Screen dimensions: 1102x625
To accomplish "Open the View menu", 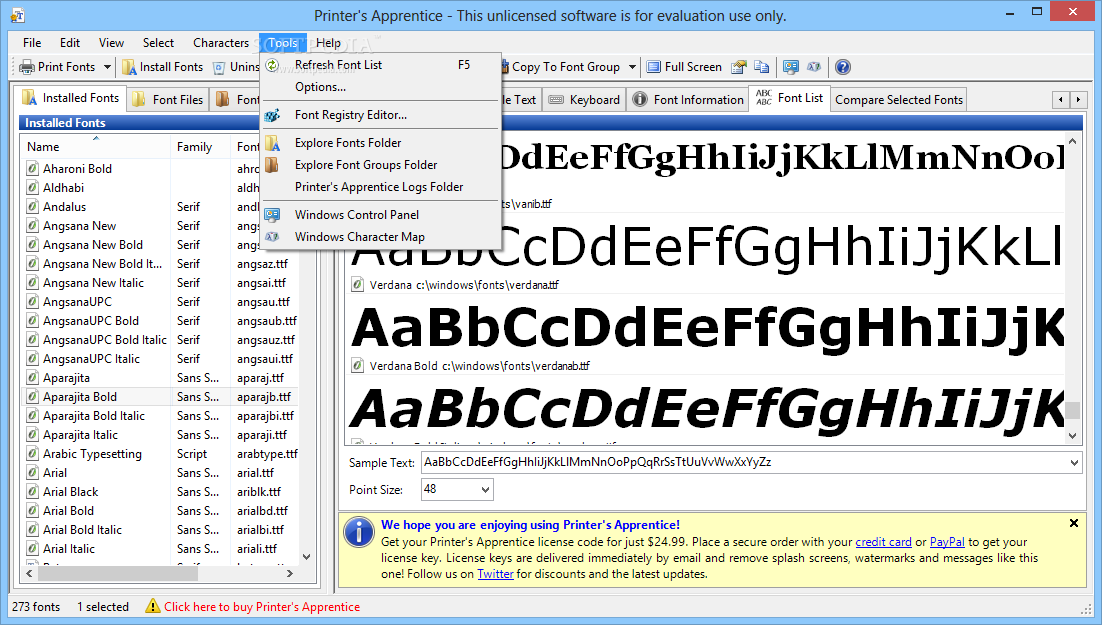I will click(x=111, y=43).
